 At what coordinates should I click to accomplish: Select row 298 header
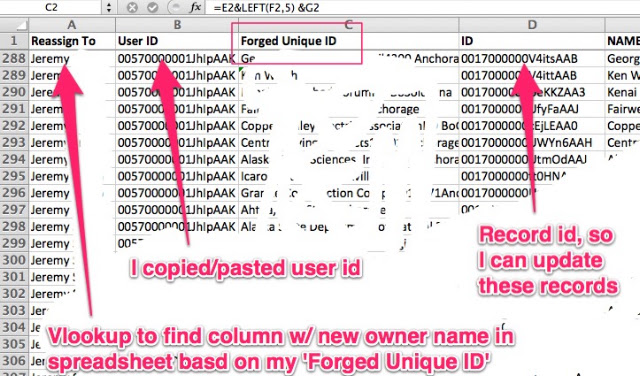[x=14, y=226]
